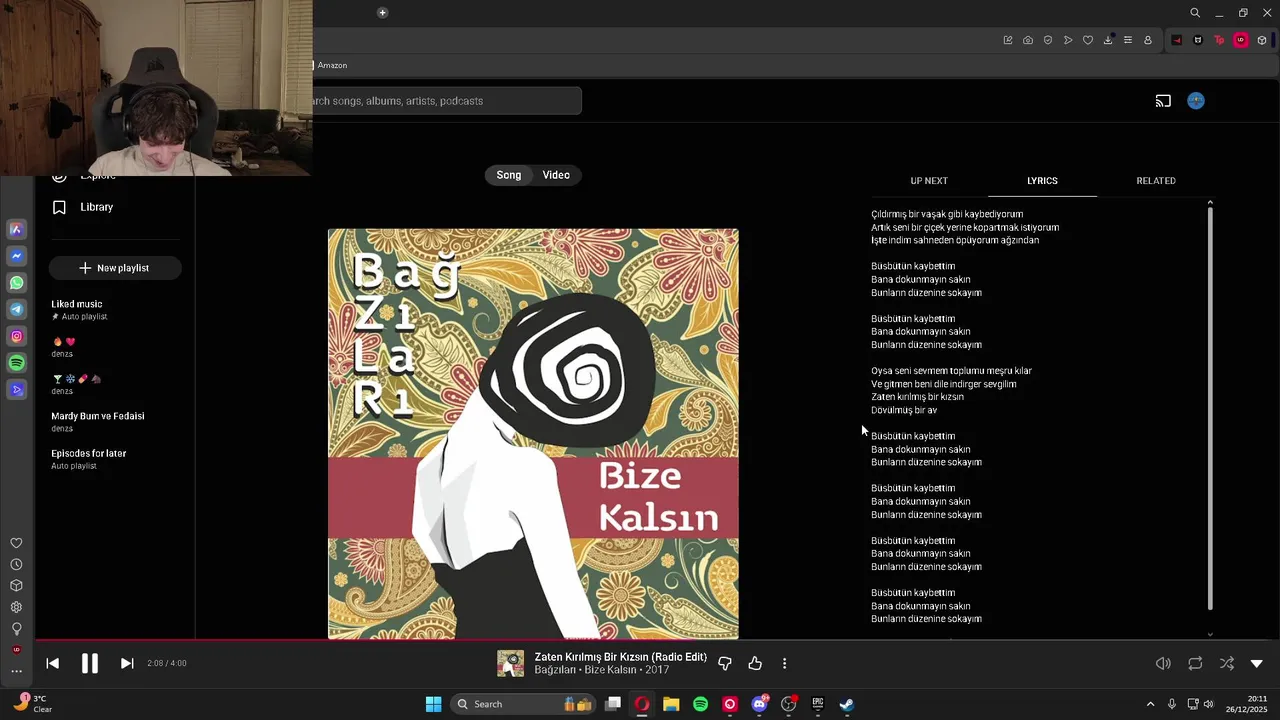Open WhatsApp in the Opera sidebar
This screenshot has height=720, width=1280.
[16, 283]
